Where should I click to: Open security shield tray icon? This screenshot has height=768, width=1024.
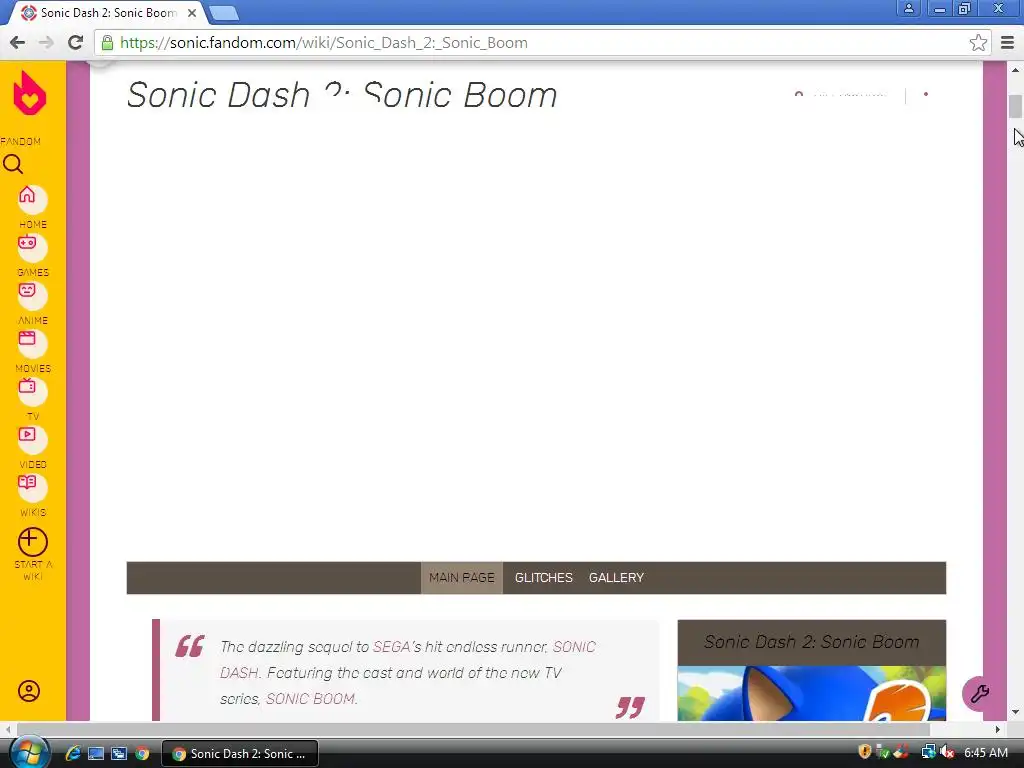(864, 752)
